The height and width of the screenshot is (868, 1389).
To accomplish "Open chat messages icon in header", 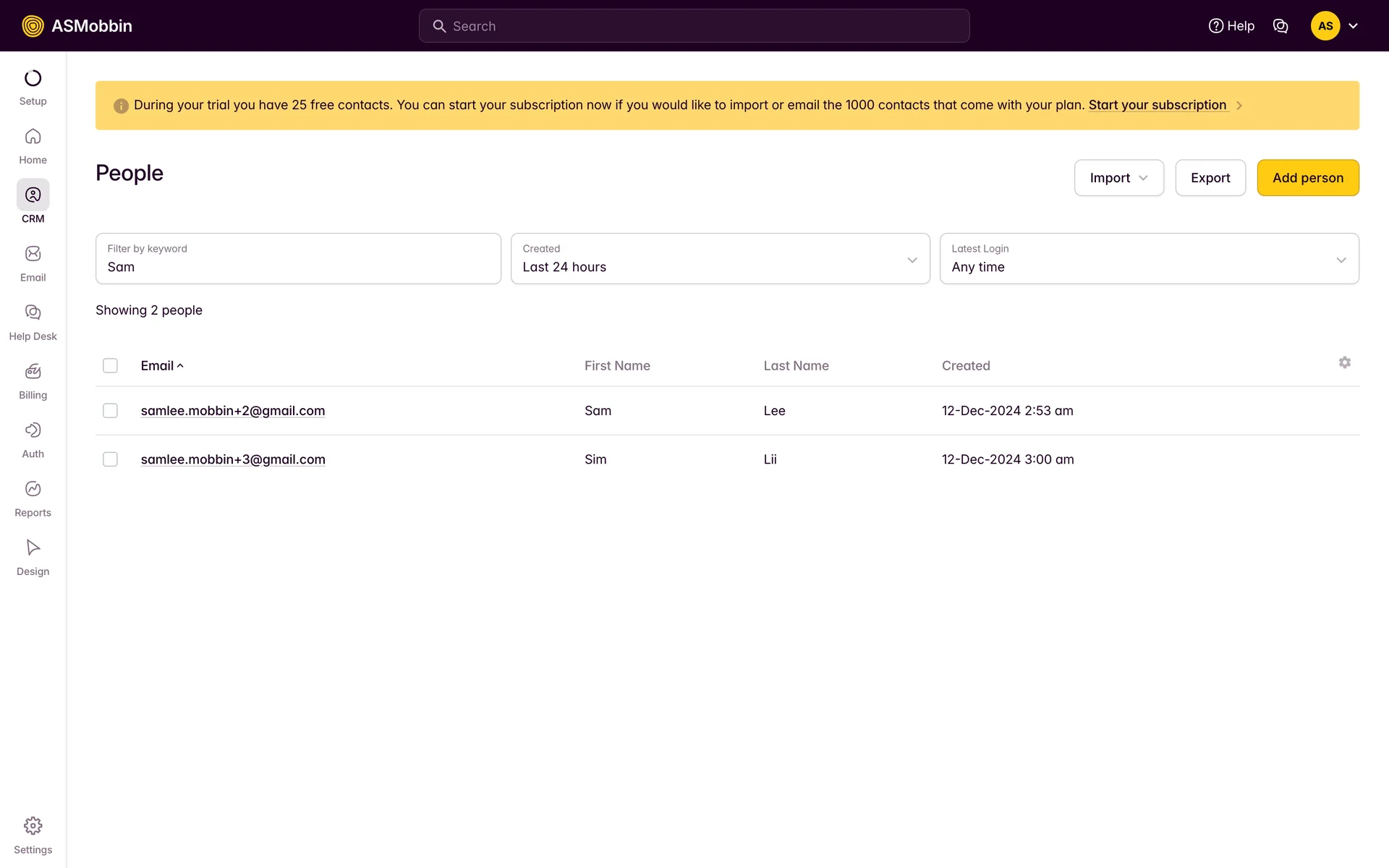I will pos(1280,26).
